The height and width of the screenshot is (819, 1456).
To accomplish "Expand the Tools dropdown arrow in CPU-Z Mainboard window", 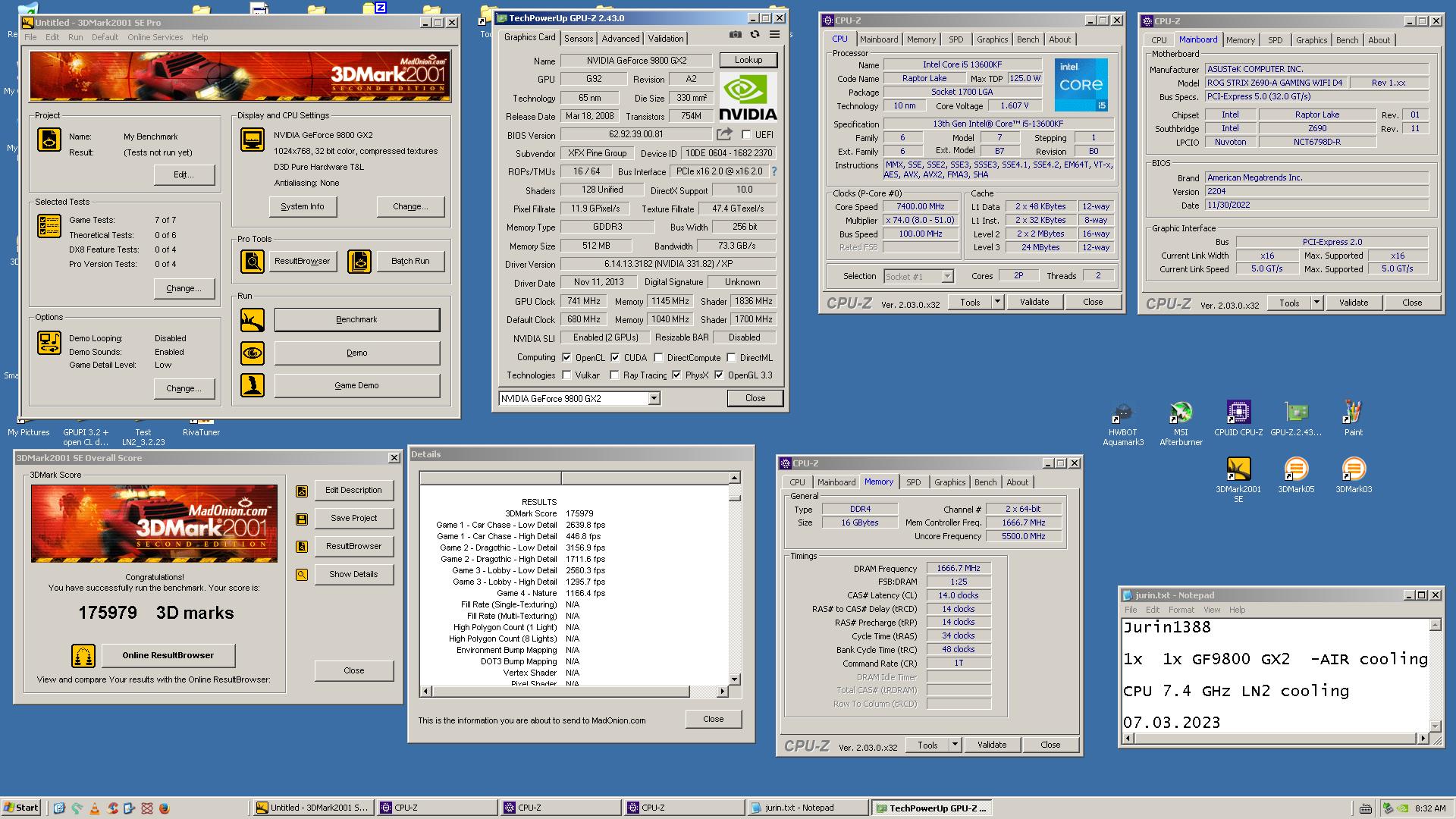I will 1316,303.
